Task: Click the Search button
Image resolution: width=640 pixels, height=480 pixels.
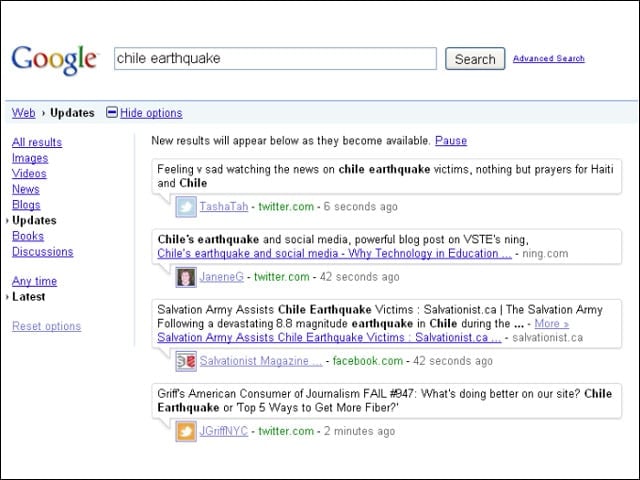Action: click(x=475, y=59)
